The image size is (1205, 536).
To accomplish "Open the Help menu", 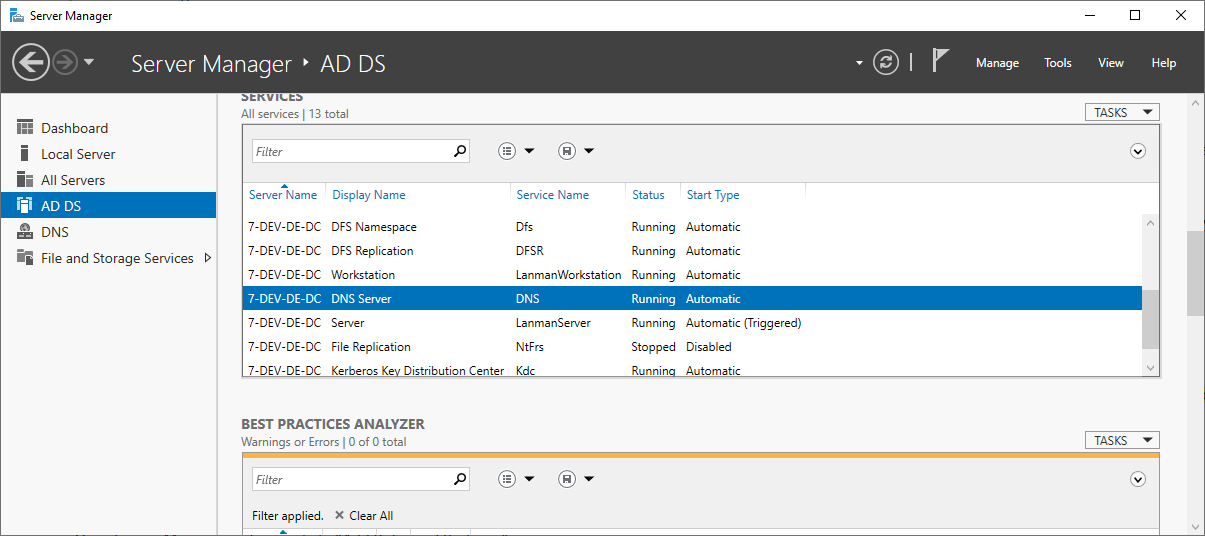I will [x=1164, y=62].
